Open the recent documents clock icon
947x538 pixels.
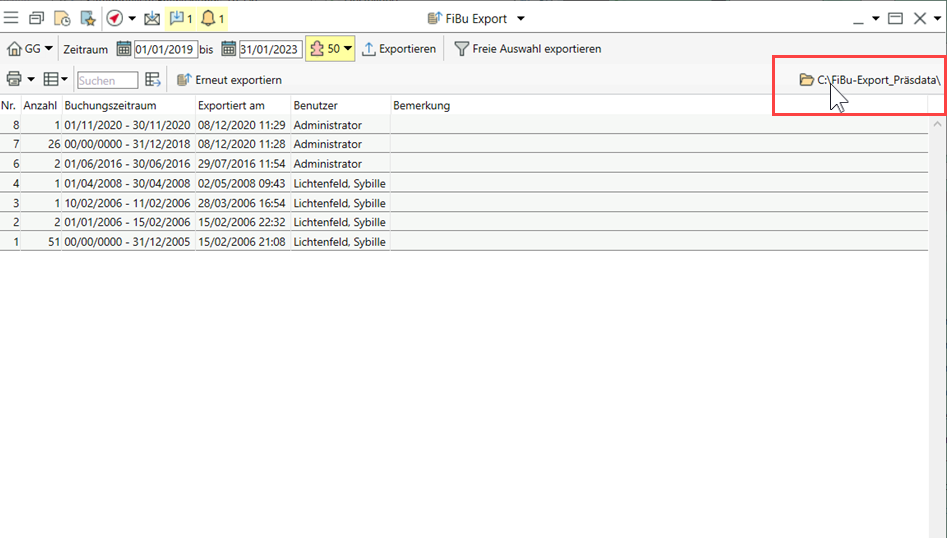62,18
